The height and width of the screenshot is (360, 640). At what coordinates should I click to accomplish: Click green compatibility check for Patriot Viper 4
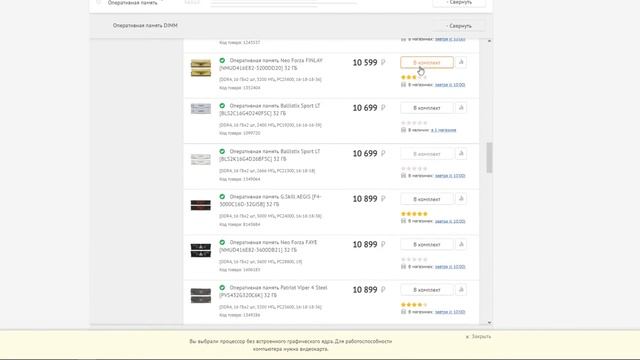point(222,288)
